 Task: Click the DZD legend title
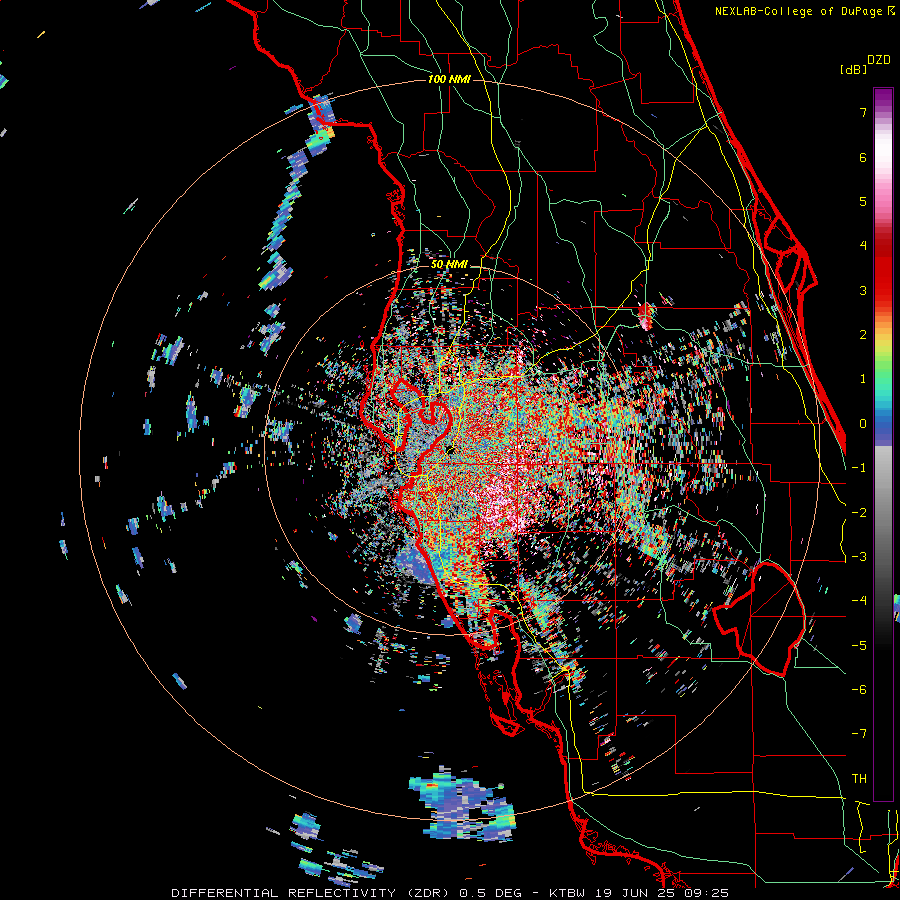879,60
